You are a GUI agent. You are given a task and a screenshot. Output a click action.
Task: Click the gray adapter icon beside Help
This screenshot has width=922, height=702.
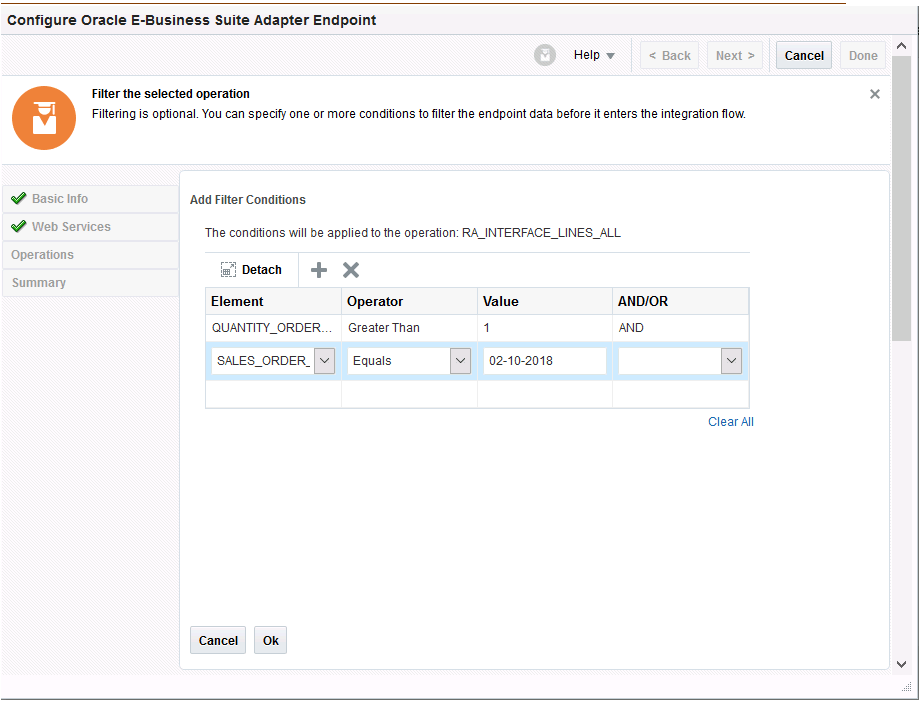click(545, 55)
